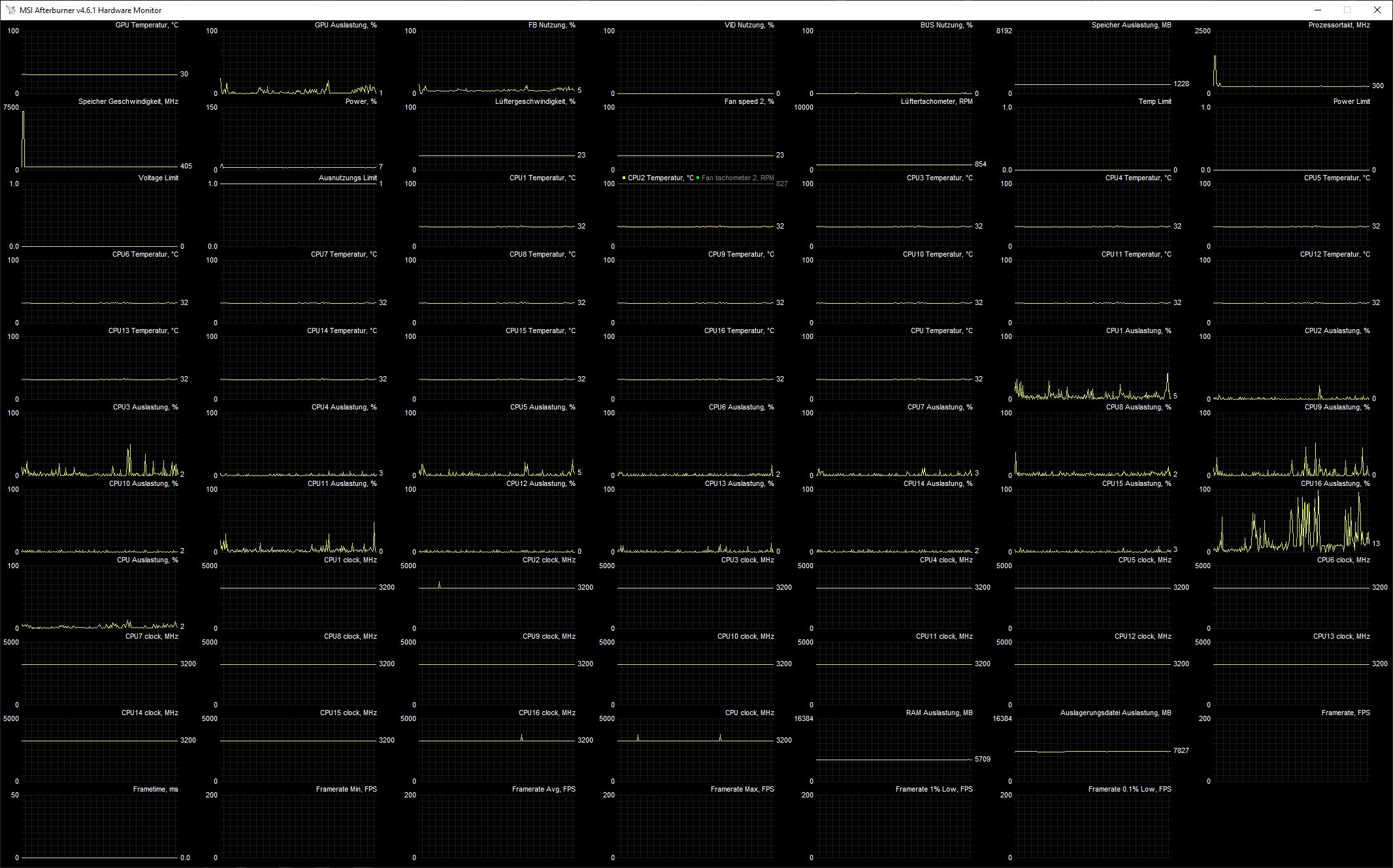Click the Frametime ms graph
Image resolution: width=1393 pixels, height=868 pixels.
click(x=99, y=826)
